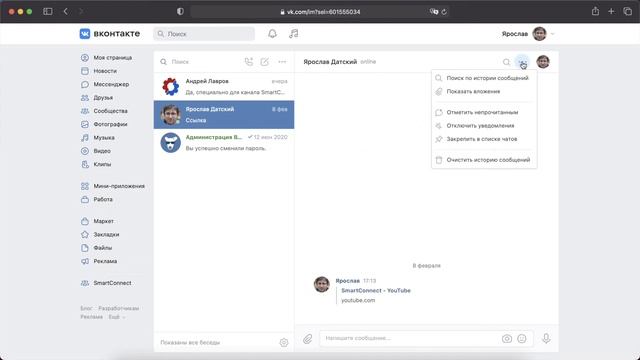The width and height of the screenshot is (640, 360).
Task: Click the Маркет sidebar icon
Action: (x=84, y=221)
